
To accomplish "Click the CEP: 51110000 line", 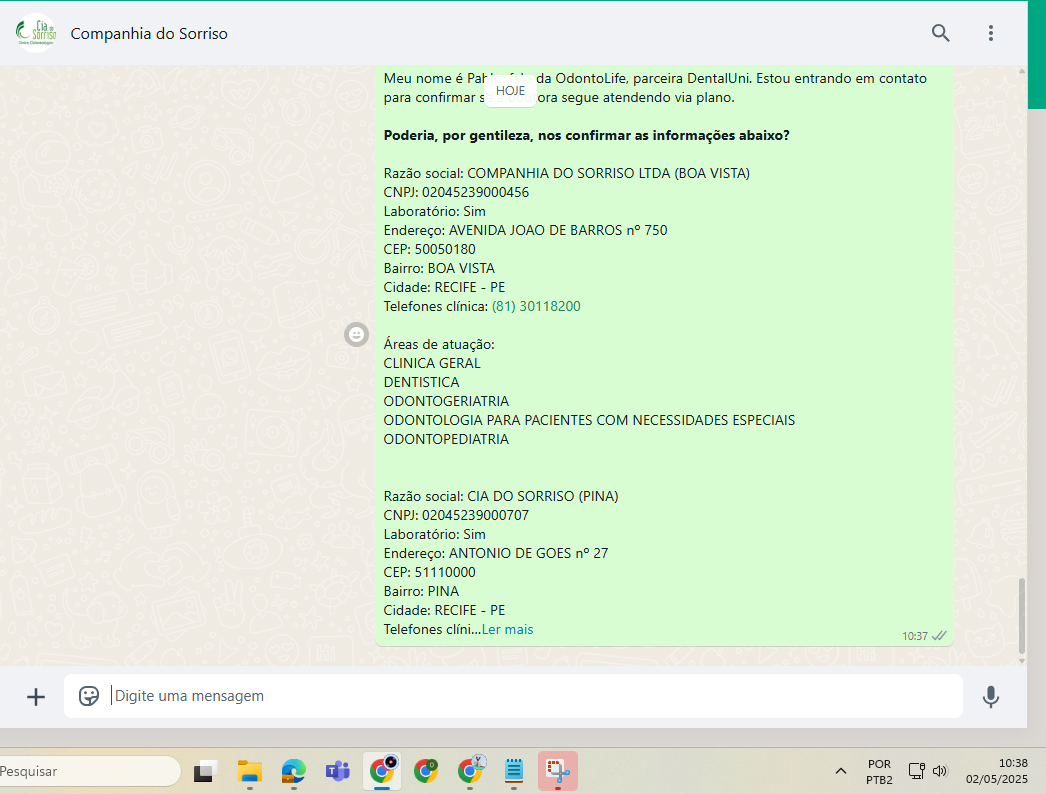I will pos(430,572).
